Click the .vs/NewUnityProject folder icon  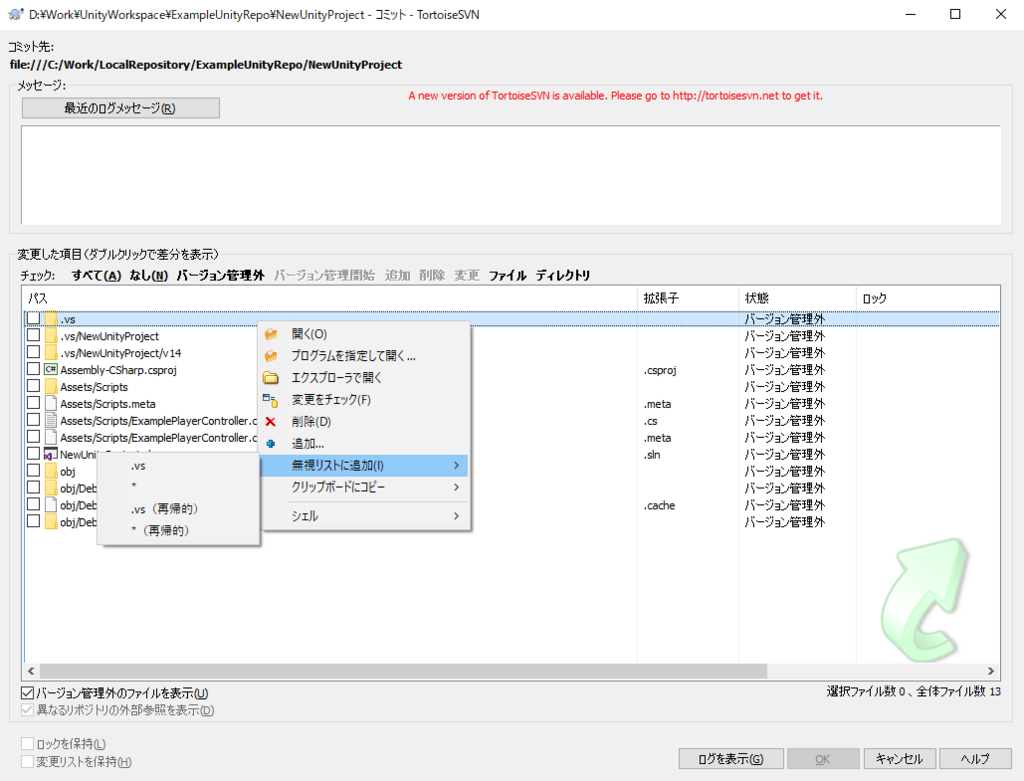click(51, 336)
